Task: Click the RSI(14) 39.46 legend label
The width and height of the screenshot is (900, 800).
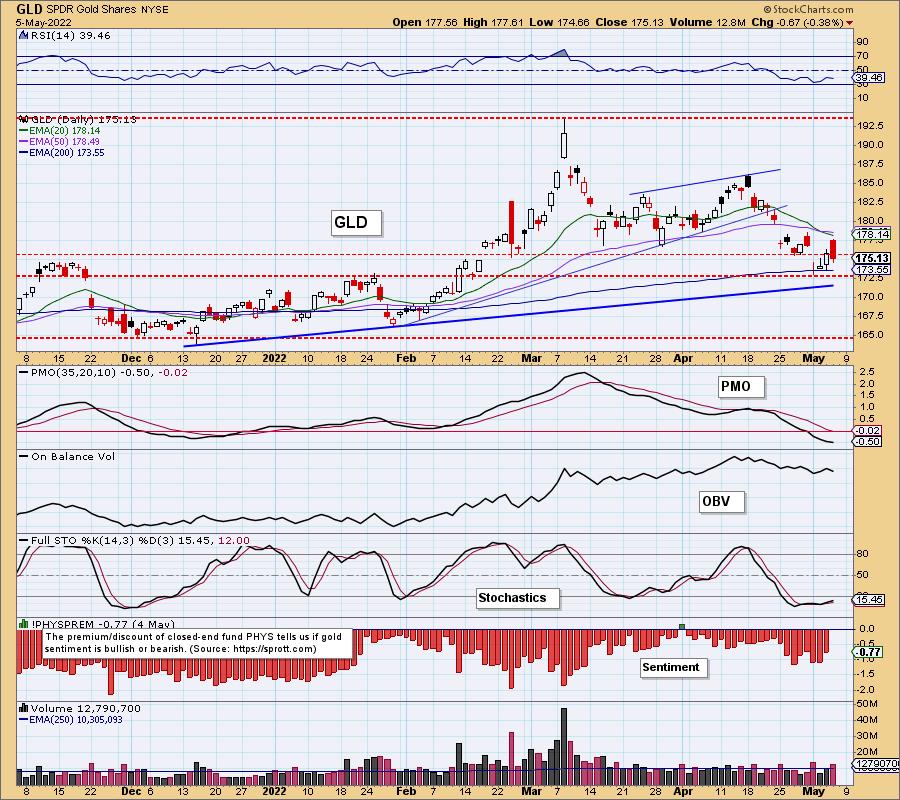Action: tap(71, 35)
